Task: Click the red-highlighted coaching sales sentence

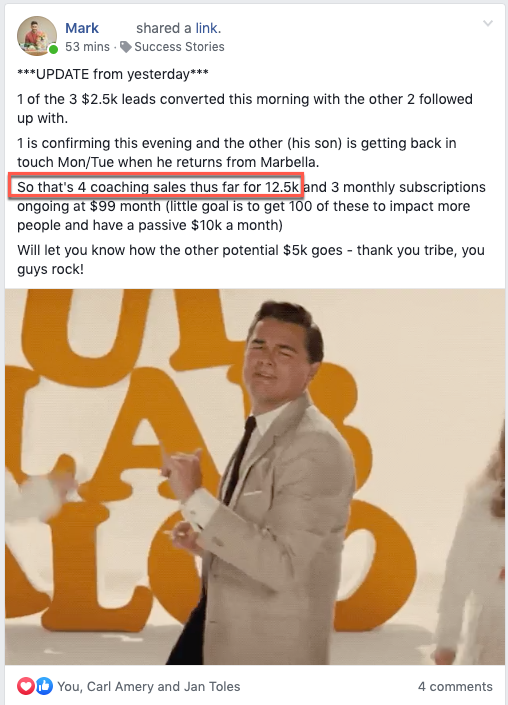Action: pos(156,187)
